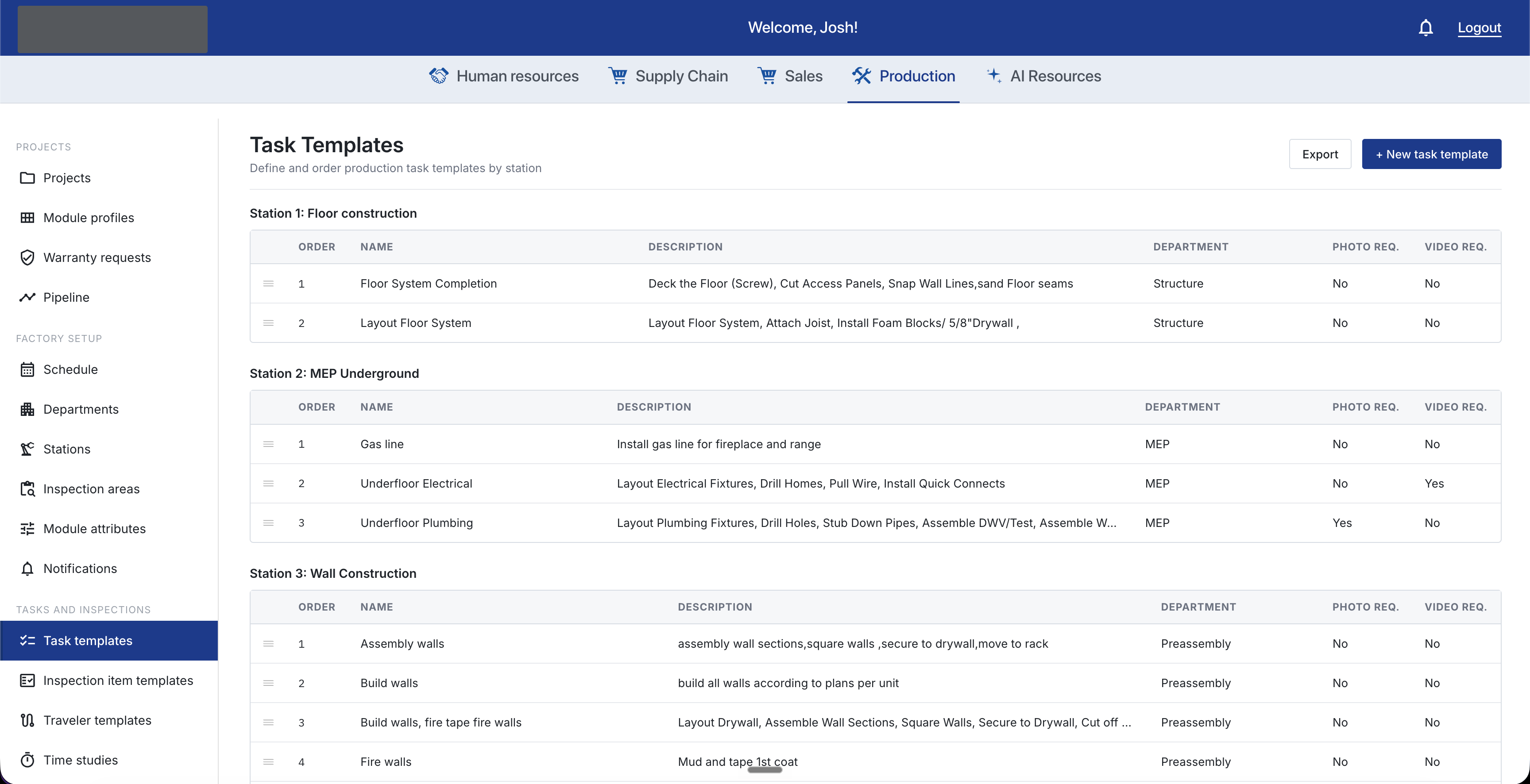Open the AI Resources tab
Image resolution: width=1530 pixels, height=784 pixels.
[x=1043, y=76]
